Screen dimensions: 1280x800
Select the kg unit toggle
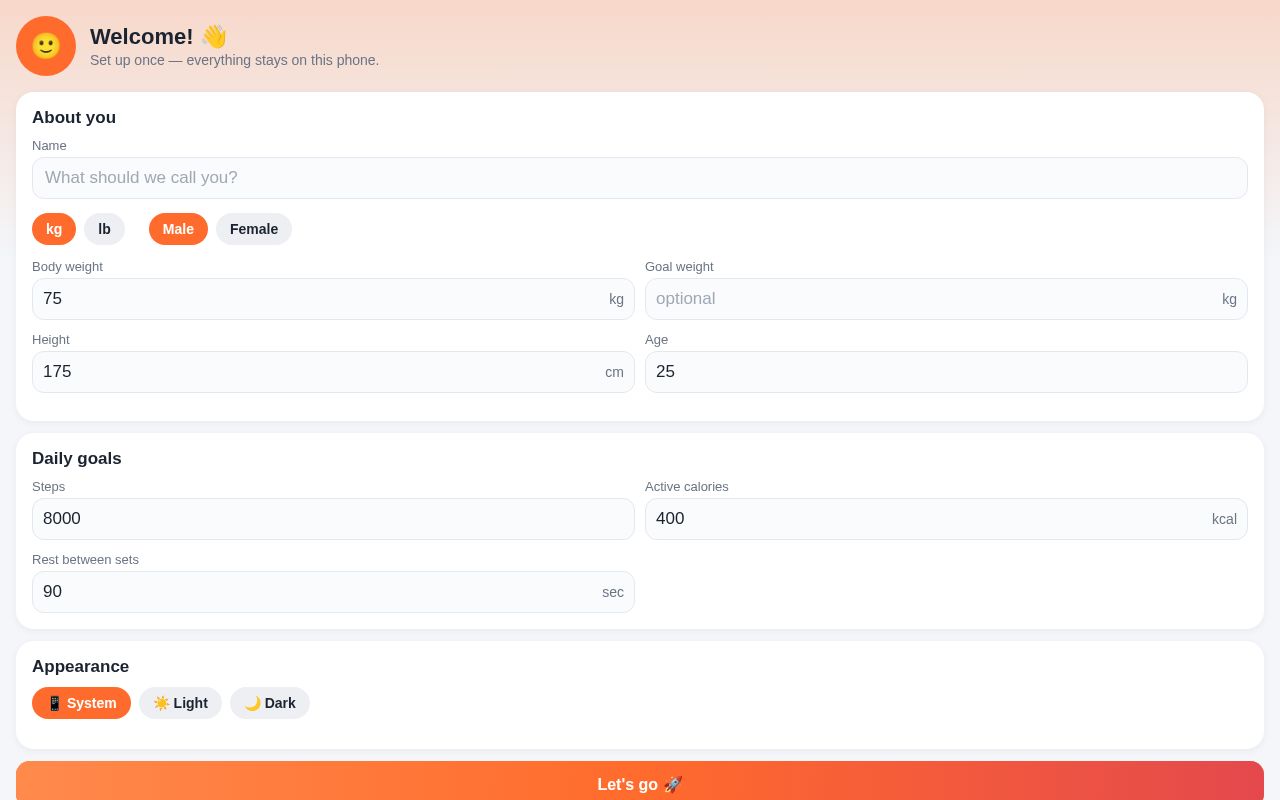click(54, 229)
